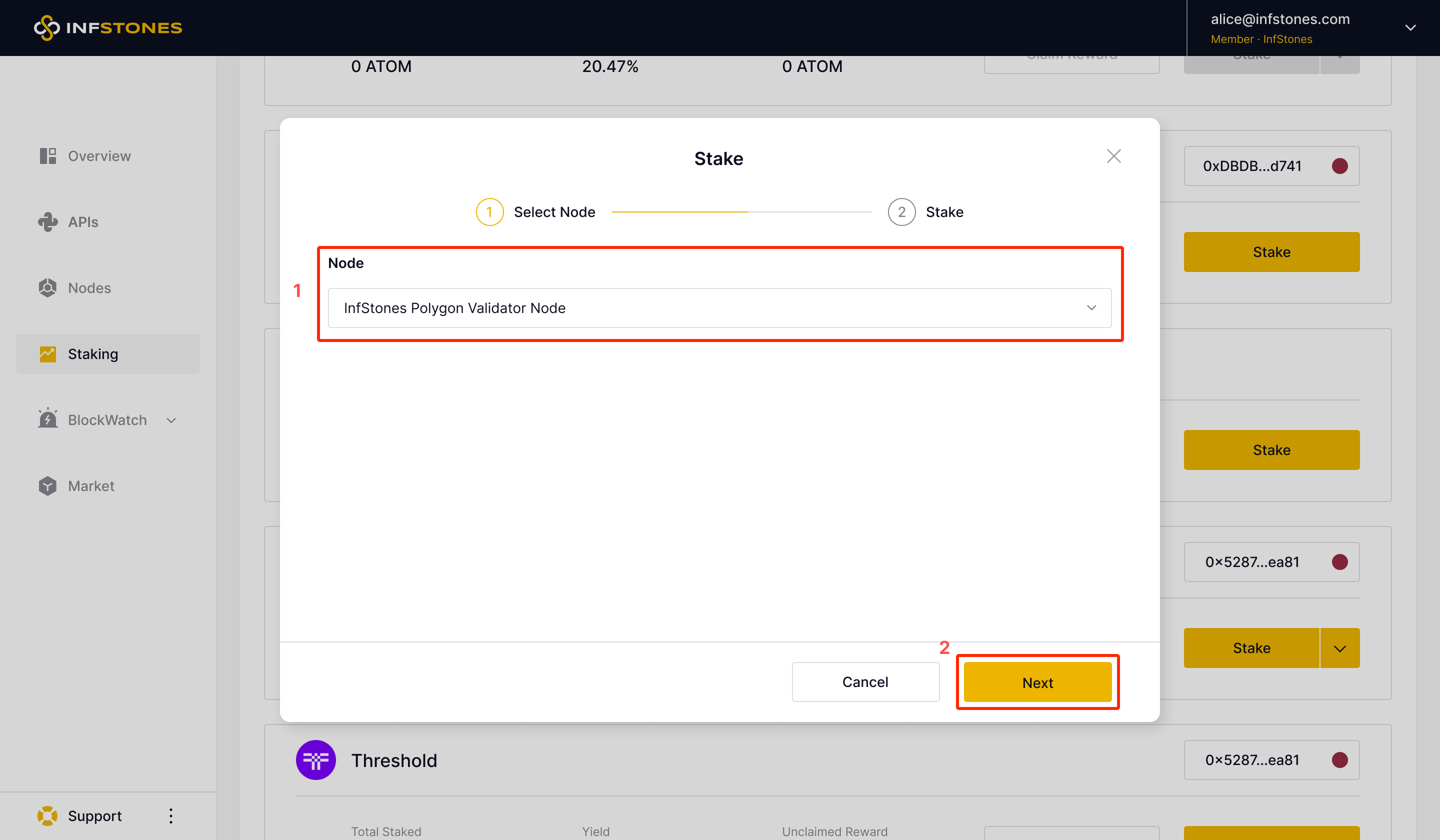Open the Stake split-button dropdown arrow
This screenshot has width=1440, height=840.
click(1340, 648)
